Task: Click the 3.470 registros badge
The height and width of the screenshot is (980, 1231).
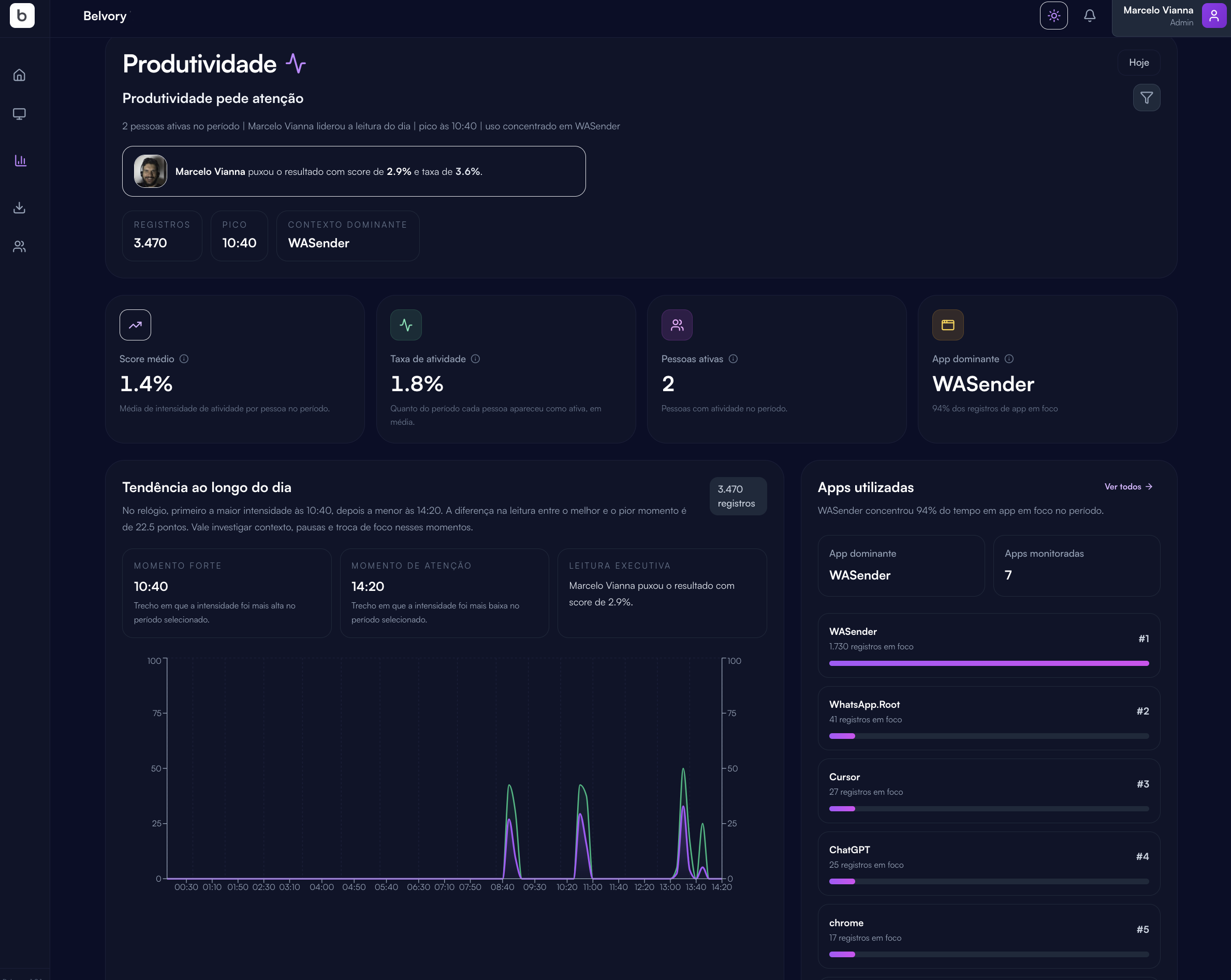Action: pyautogui.click(x=738, y=496)
